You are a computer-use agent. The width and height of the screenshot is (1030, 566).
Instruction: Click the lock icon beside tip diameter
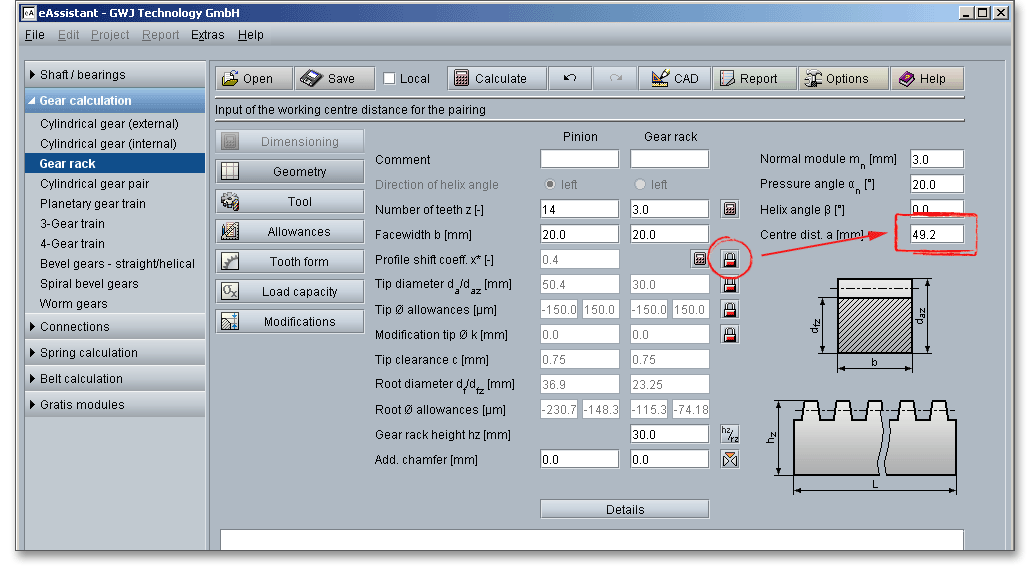tap(730, 285)
